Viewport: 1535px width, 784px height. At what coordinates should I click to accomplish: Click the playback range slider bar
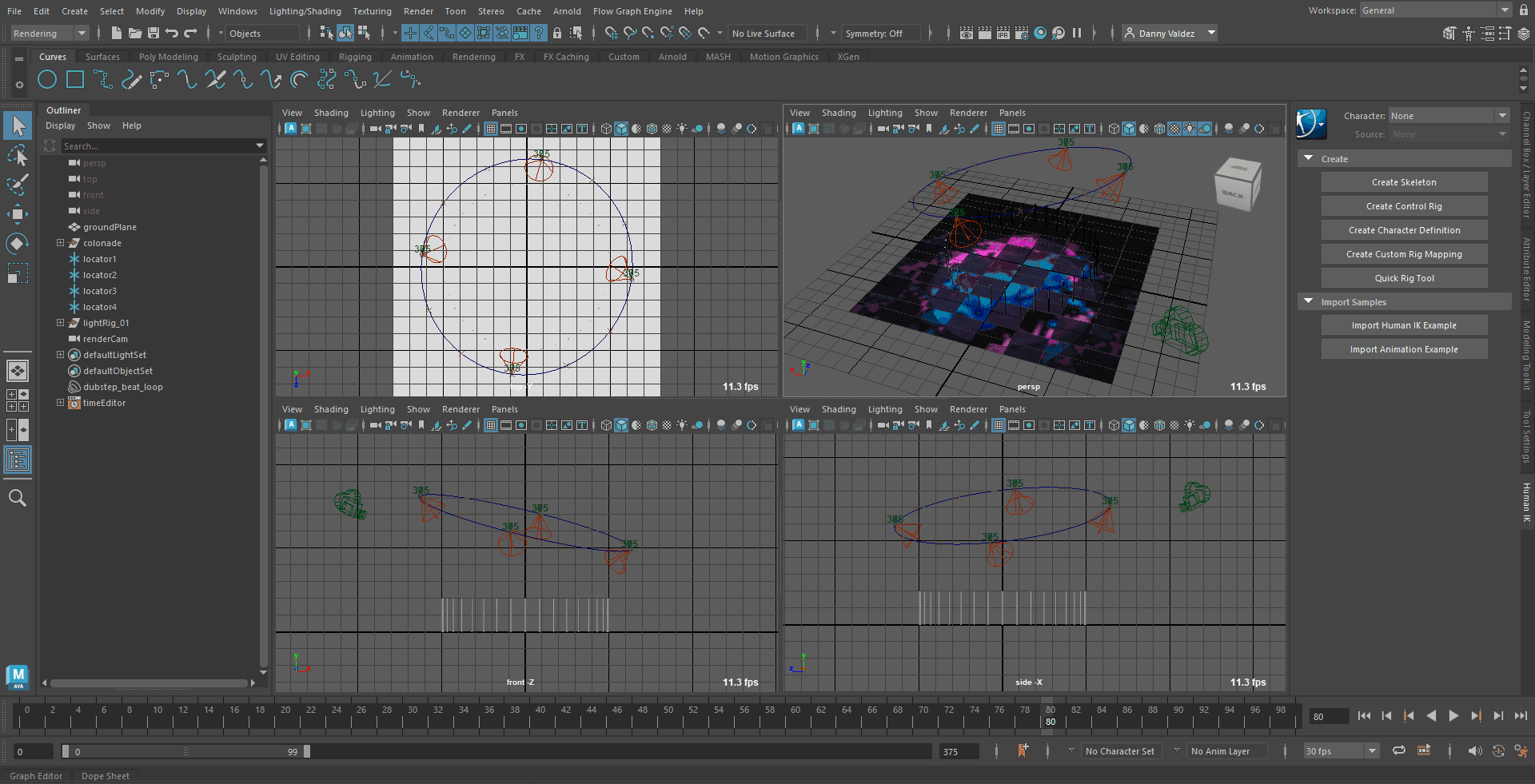(185, 751)
